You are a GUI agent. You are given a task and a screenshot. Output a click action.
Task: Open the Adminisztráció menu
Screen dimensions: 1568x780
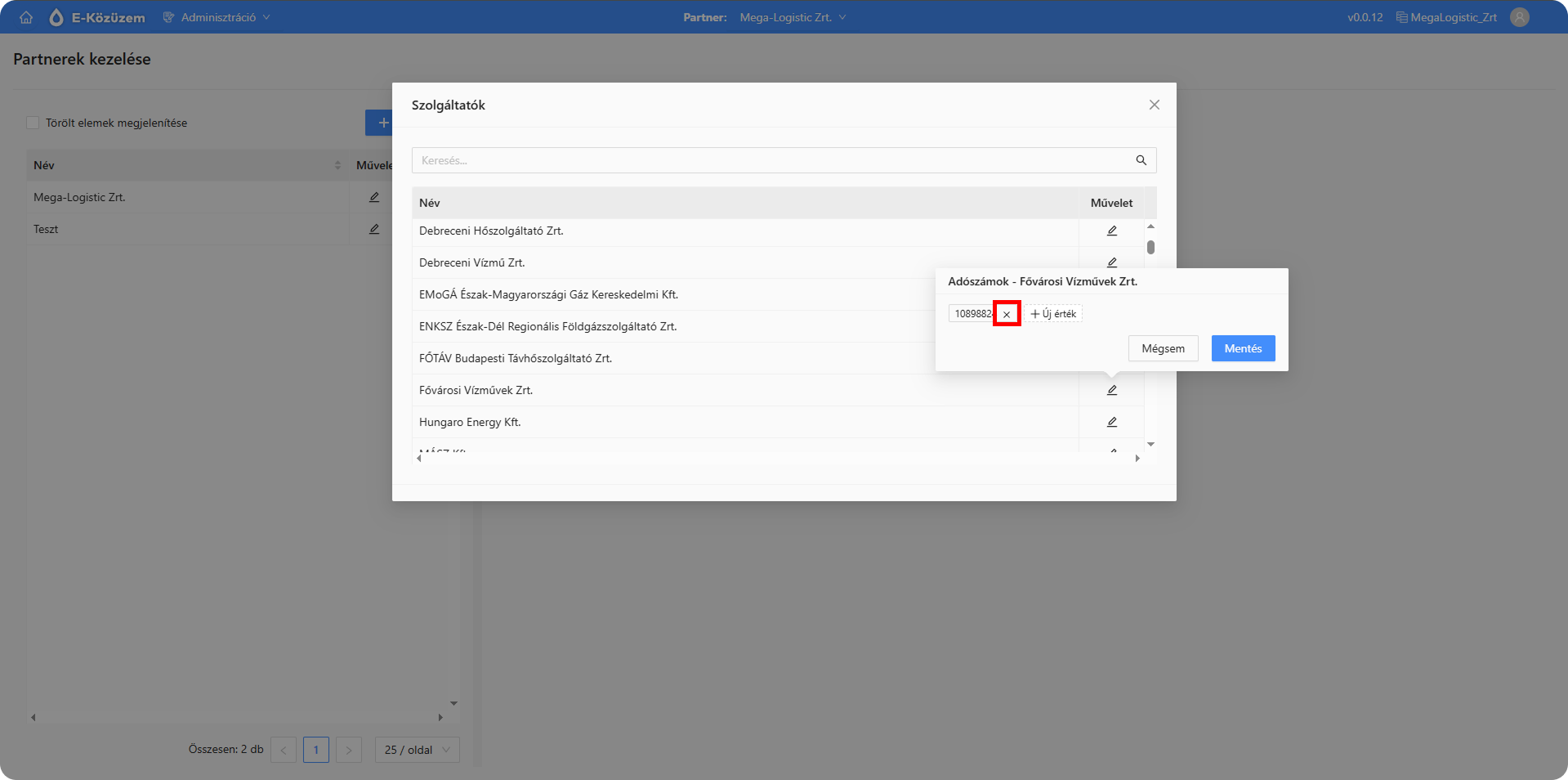(x=217, y=17)
